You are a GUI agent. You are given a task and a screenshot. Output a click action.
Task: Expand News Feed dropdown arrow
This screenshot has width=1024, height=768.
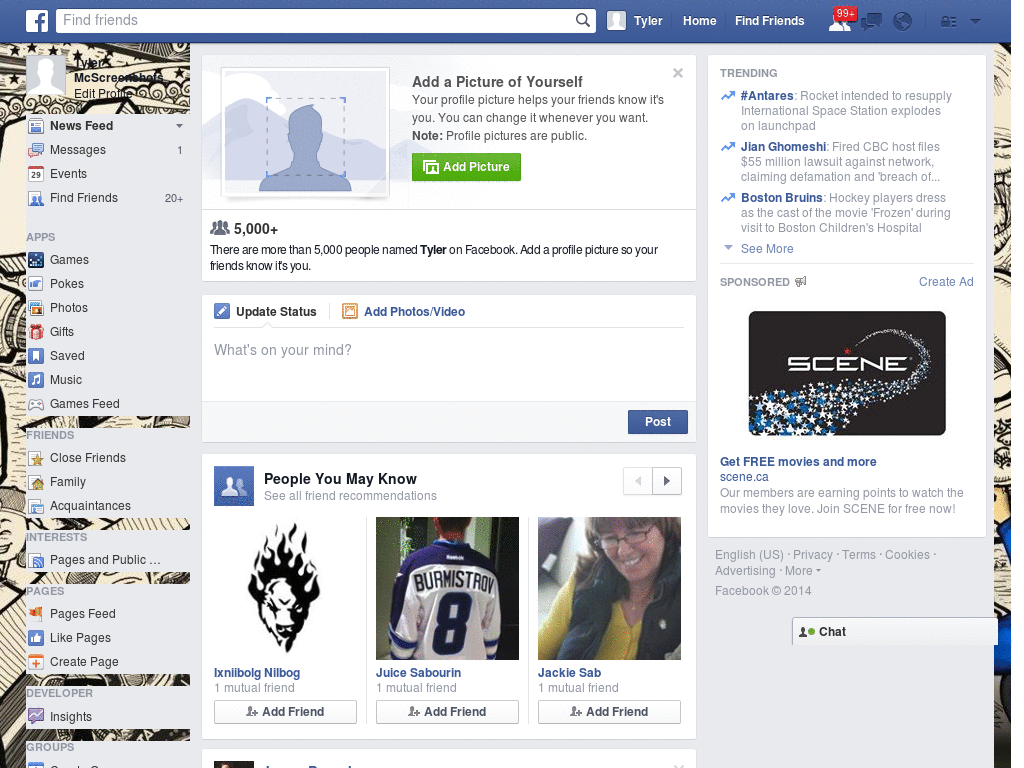click(x=179, y=126)
